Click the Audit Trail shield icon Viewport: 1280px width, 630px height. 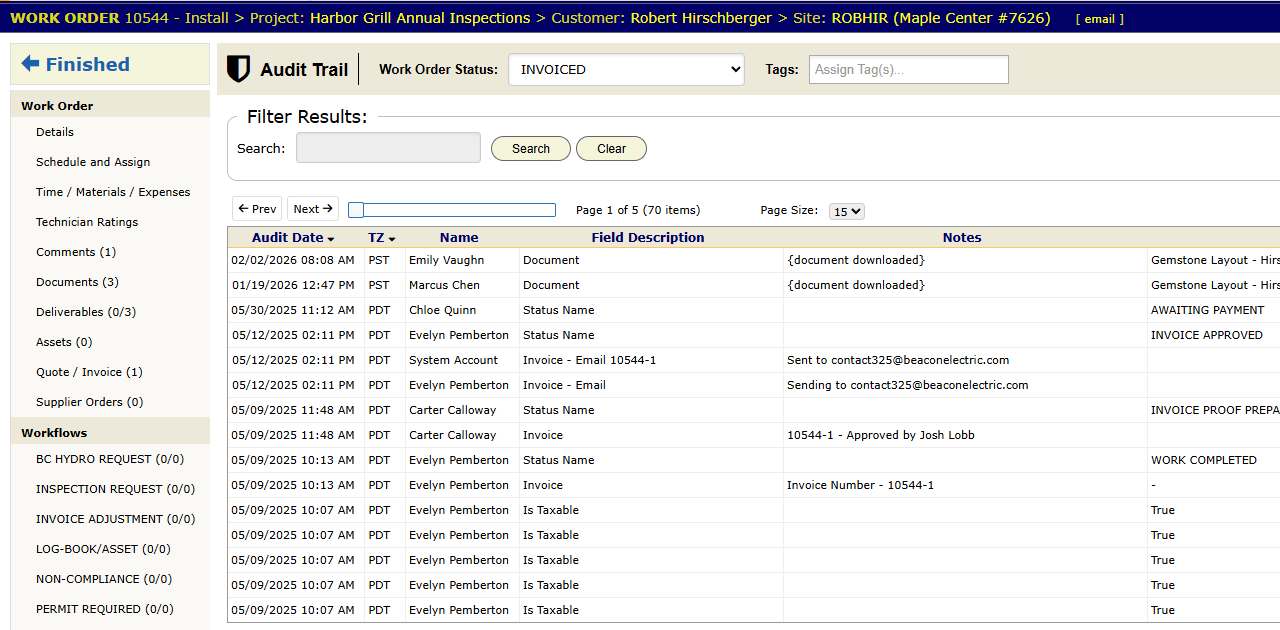(x=238, y=69)
